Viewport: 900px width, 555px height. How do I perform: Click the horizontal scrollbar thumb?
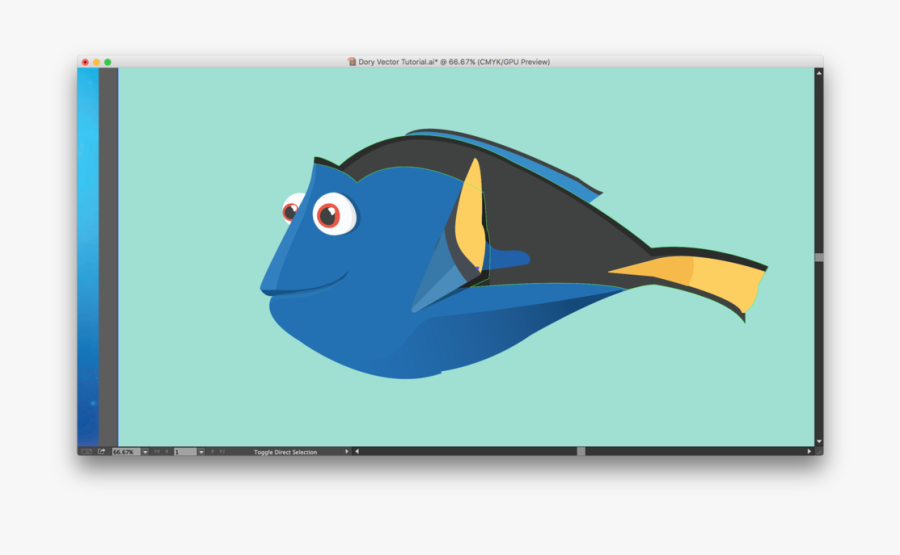tap(581, 452)
